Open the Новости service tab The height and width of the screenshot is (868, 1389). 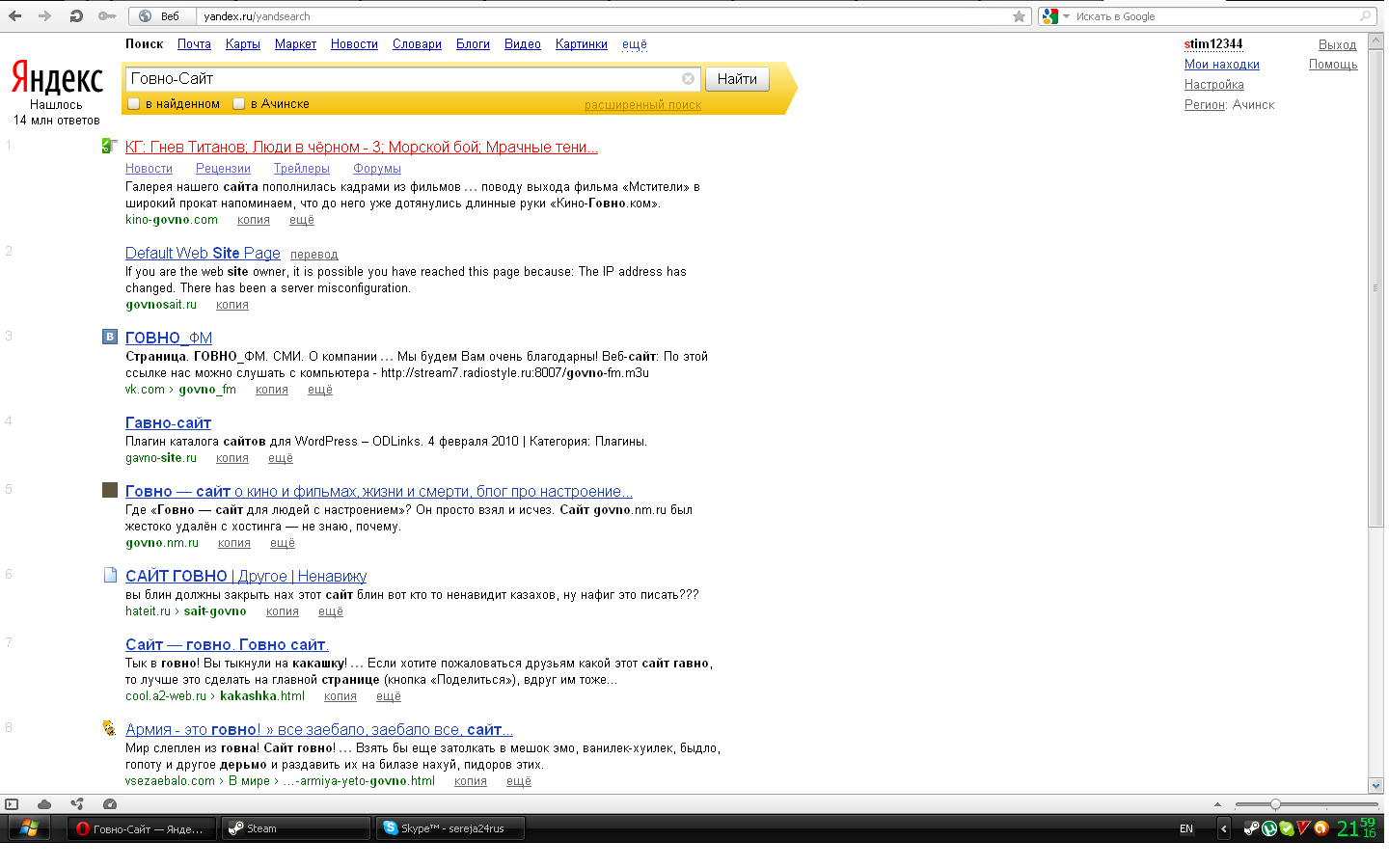point(354,44)
